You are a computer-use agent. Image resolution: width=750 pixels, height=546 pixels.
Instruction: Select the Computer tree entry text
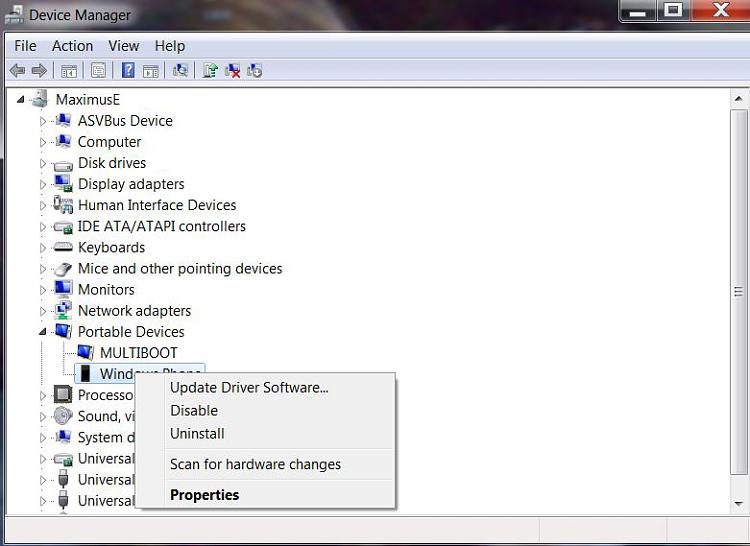[x=110, y=142]
